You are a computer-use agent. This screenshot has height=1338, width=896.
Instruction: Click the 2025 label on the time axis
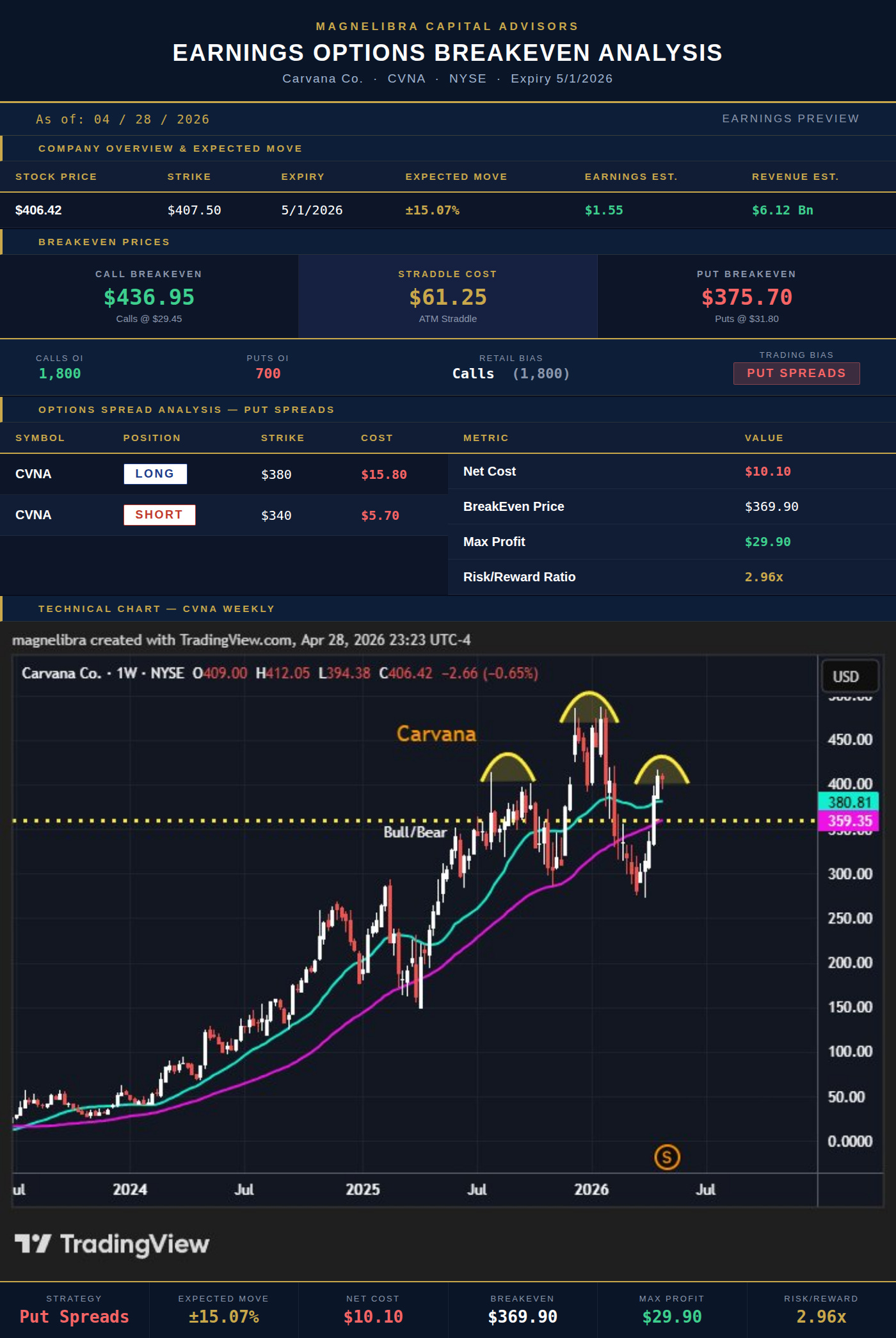click(x=363, y=1189)
